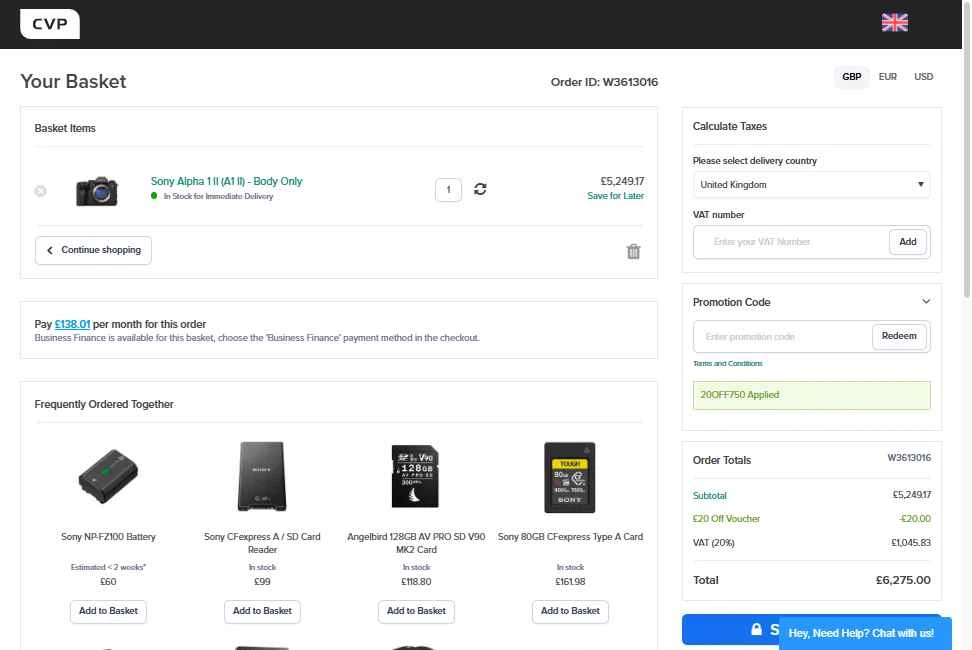Focus the promotion code input field

tap(782, 336)
